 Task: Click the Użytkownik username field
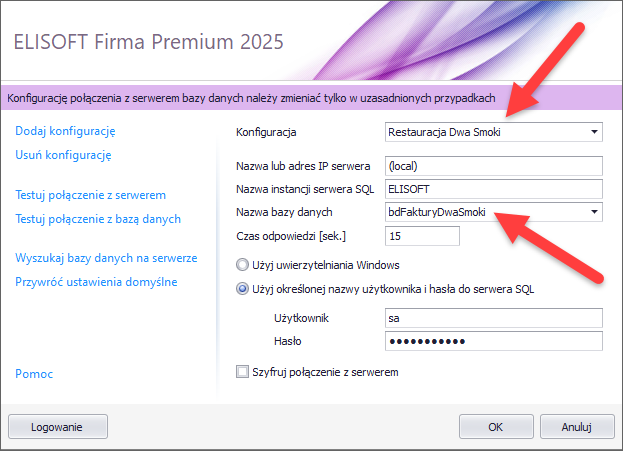point(493,318)
